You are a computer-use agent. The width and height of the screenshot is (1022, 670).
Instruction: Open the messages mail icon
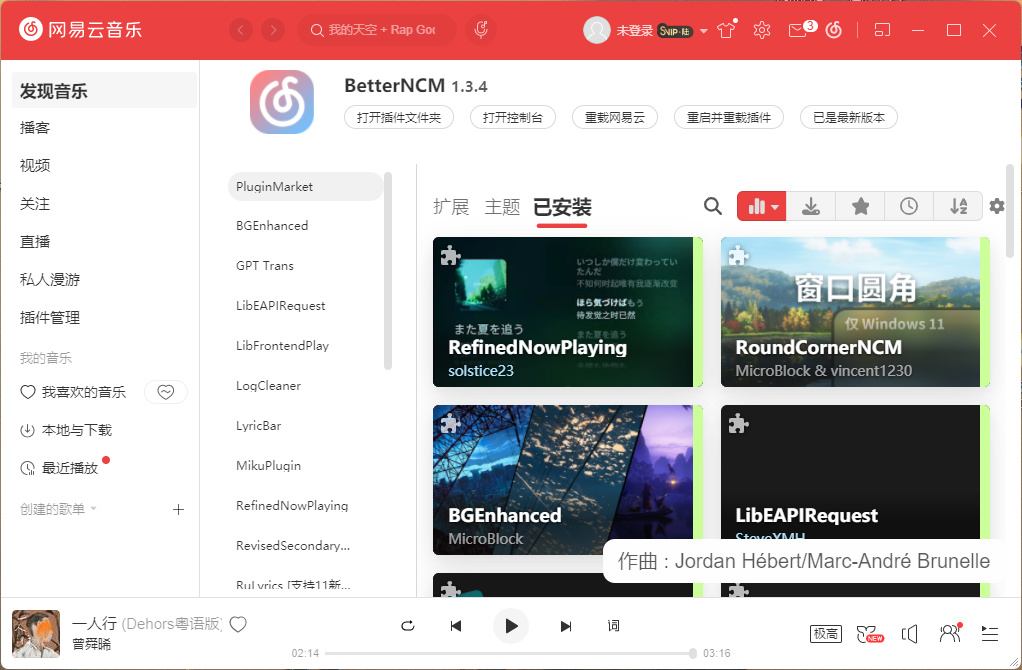click(798, 30)
